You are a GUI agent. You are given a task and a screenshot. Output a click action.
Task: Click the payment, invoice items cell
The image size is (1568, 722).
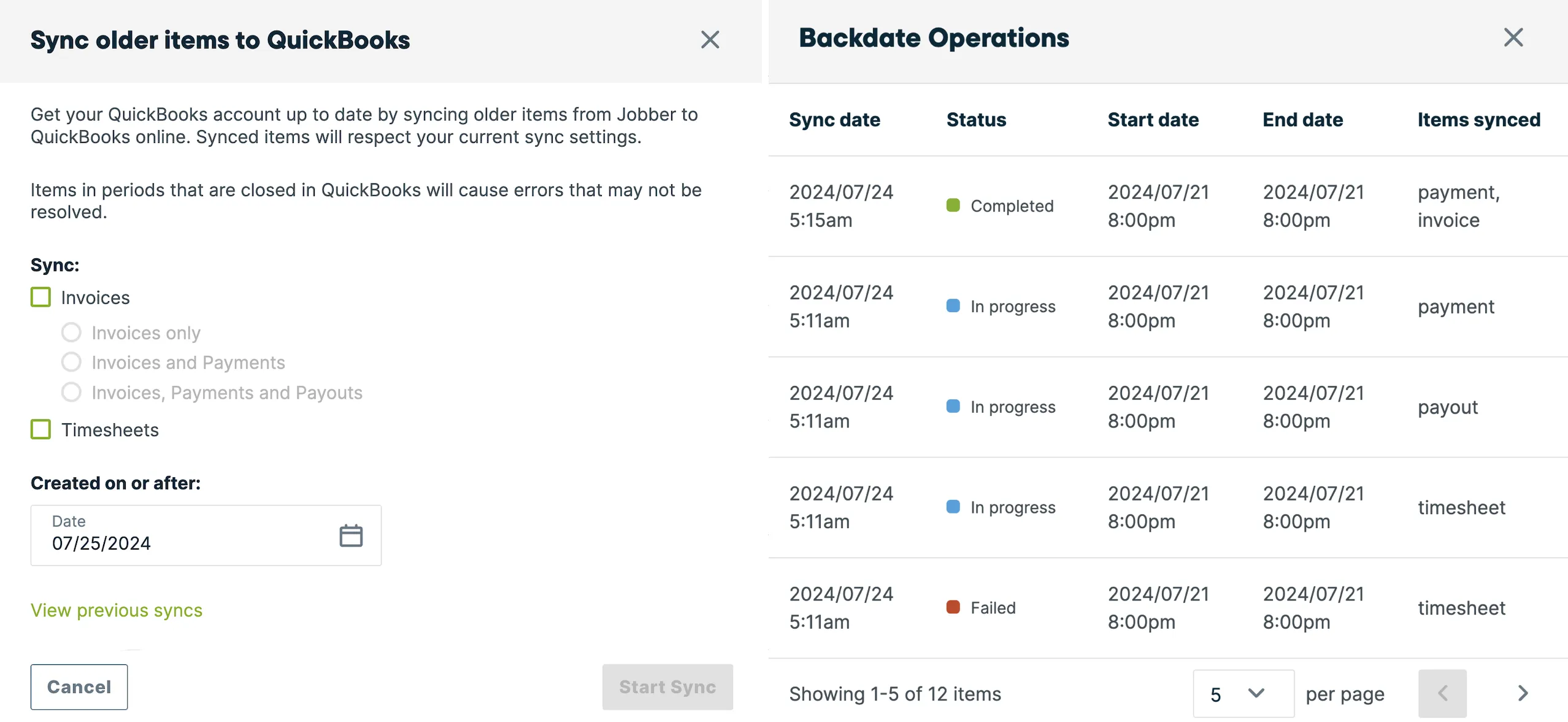coord(1458,206)
